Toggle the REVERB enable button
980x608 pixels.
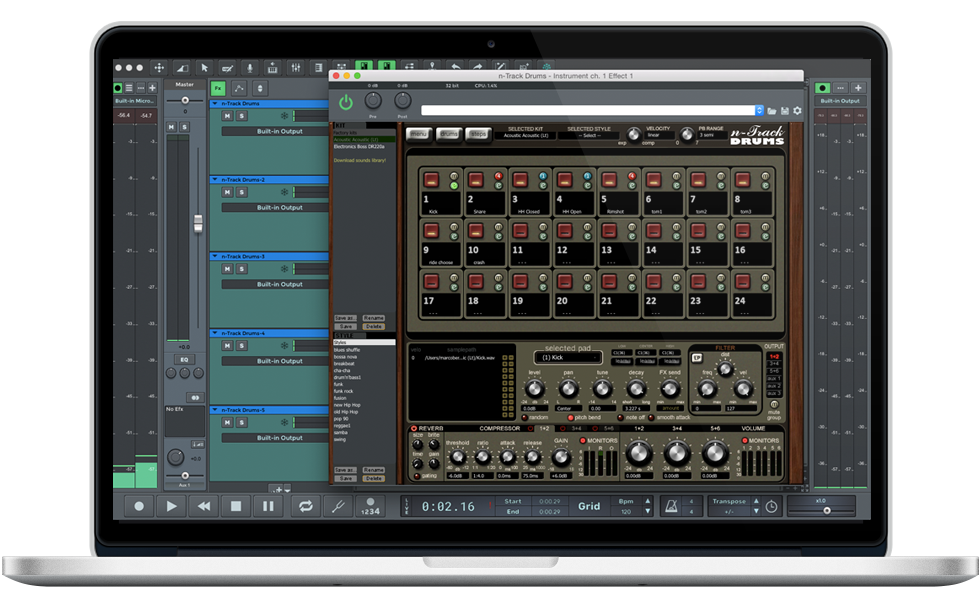coord(414,429)
